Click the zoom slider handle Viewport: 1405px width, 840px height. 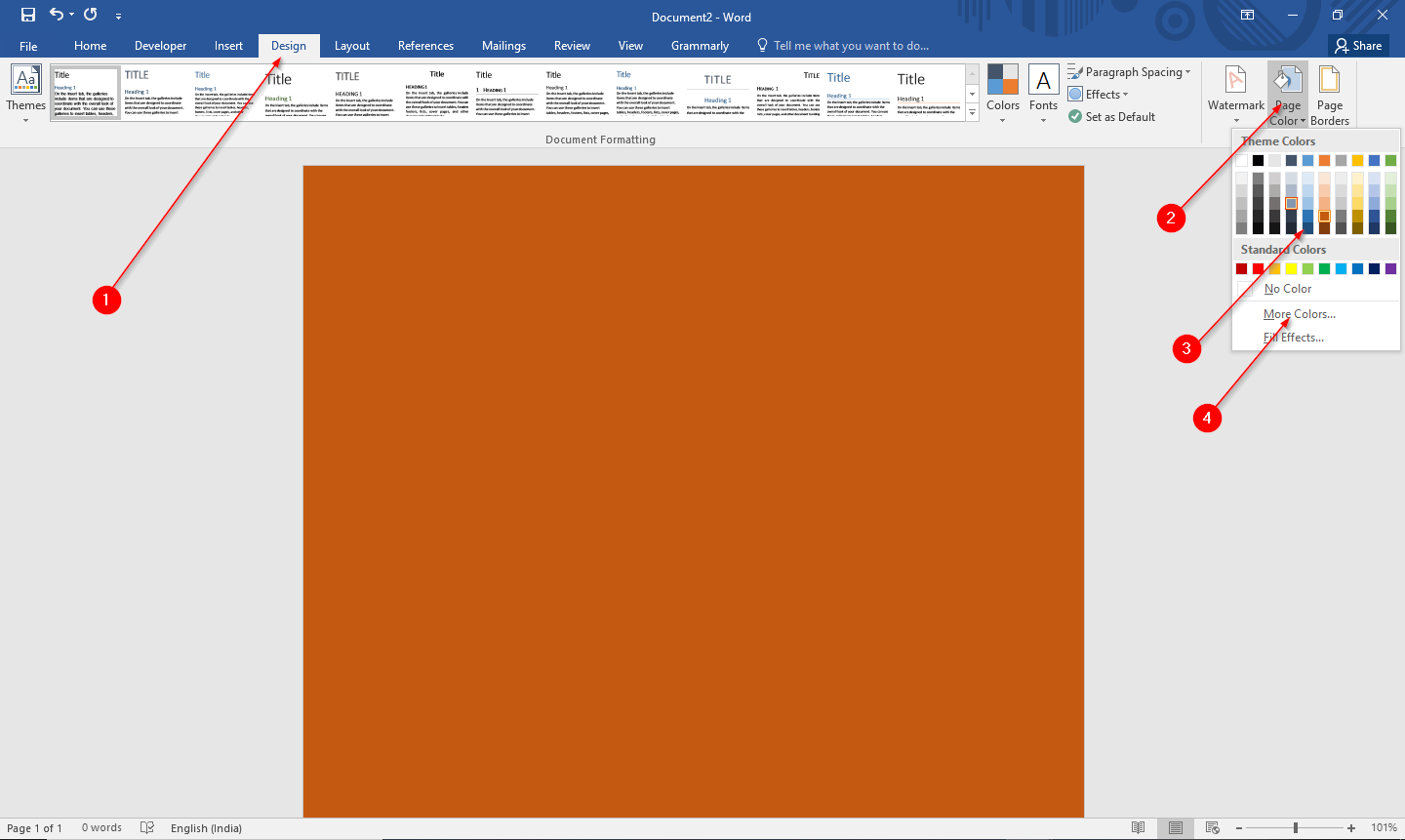[1296, 828]
